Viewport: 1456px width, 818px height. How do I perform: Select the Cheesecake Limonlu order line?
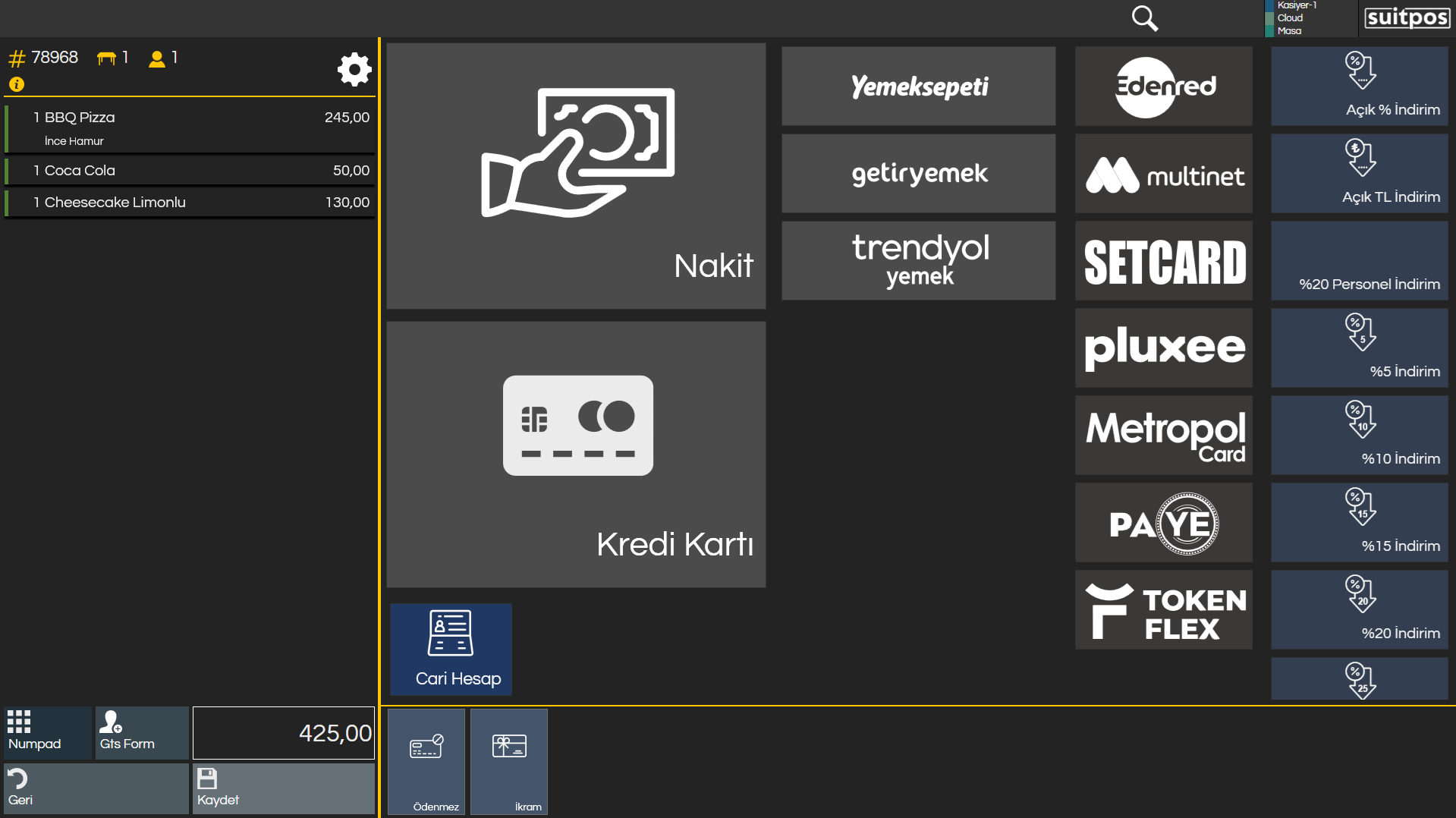(x=190, y=203)
